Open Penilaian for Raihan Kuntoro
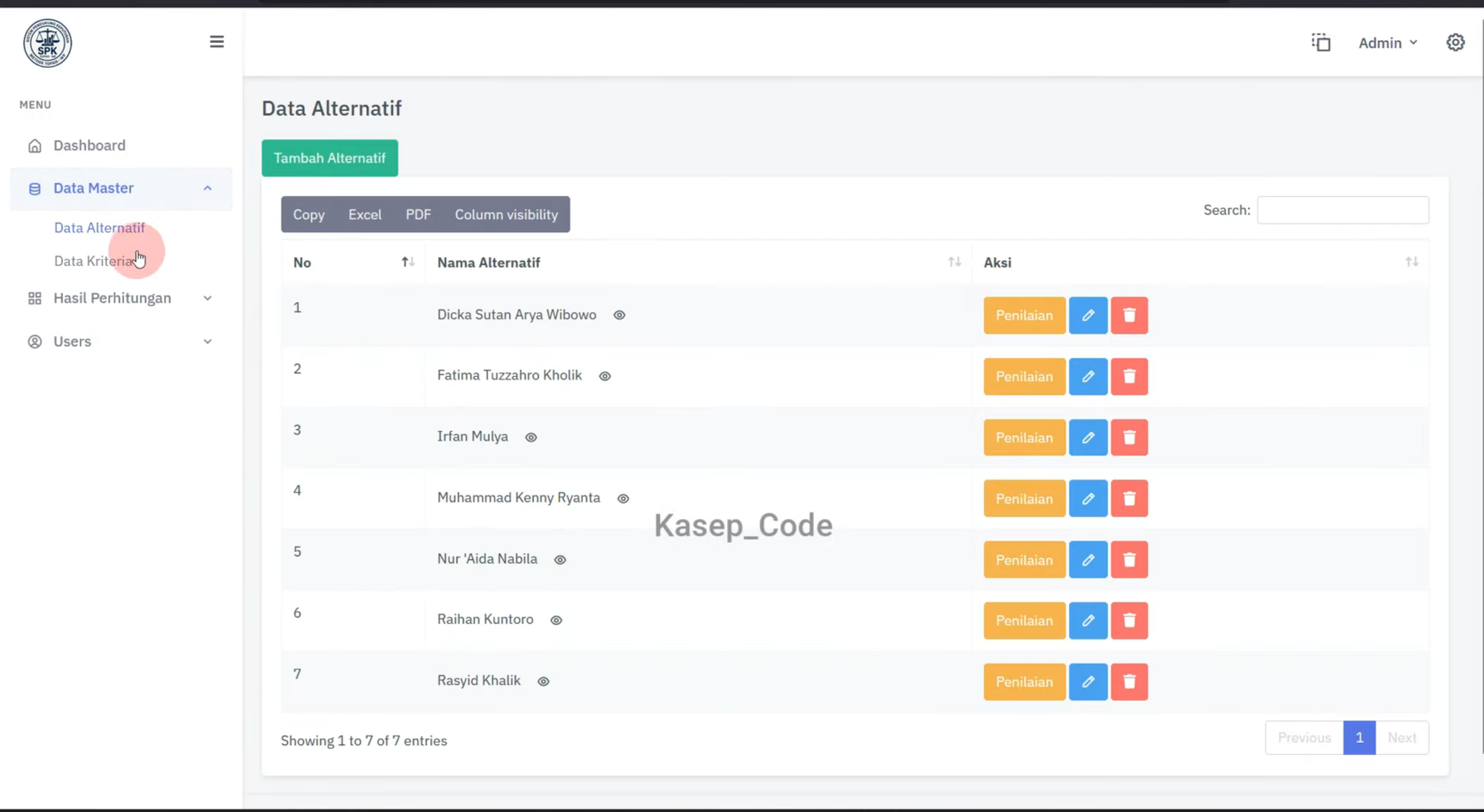The width and height of the screenshot is (1484, 812). (x=1024, y=621)
